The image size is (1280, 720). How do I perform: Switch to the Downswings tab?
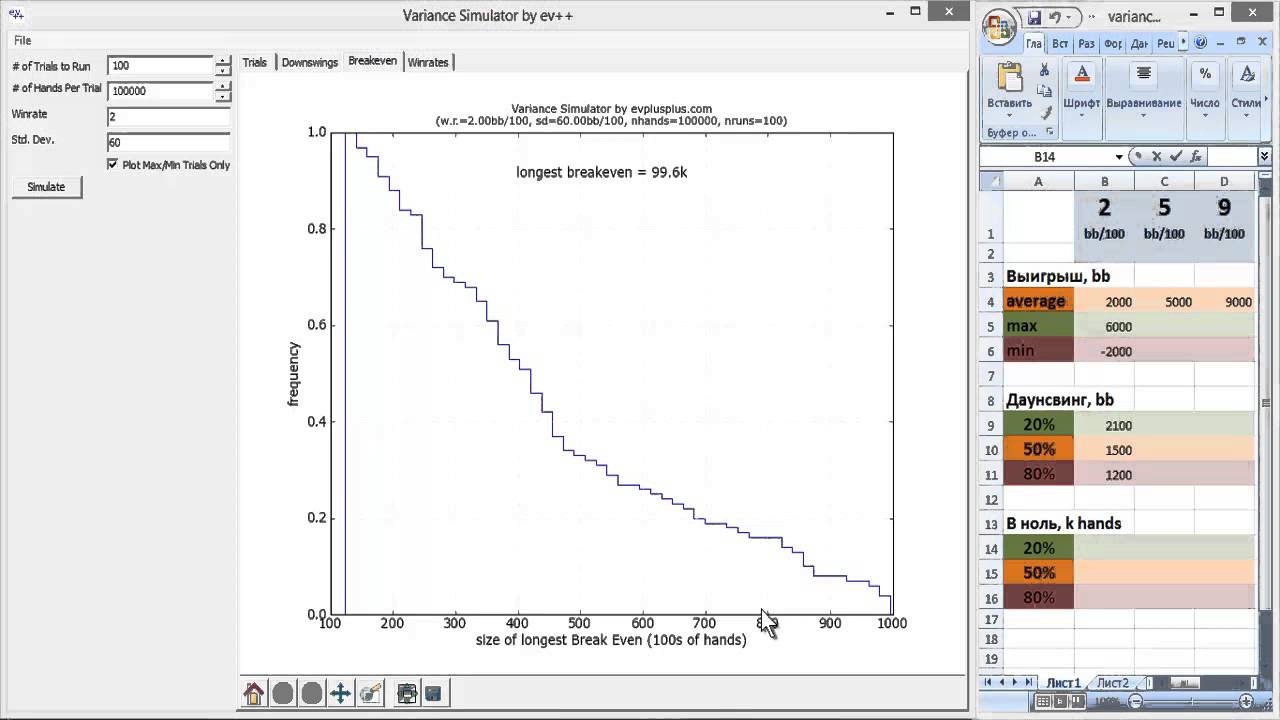pos(310,62)
